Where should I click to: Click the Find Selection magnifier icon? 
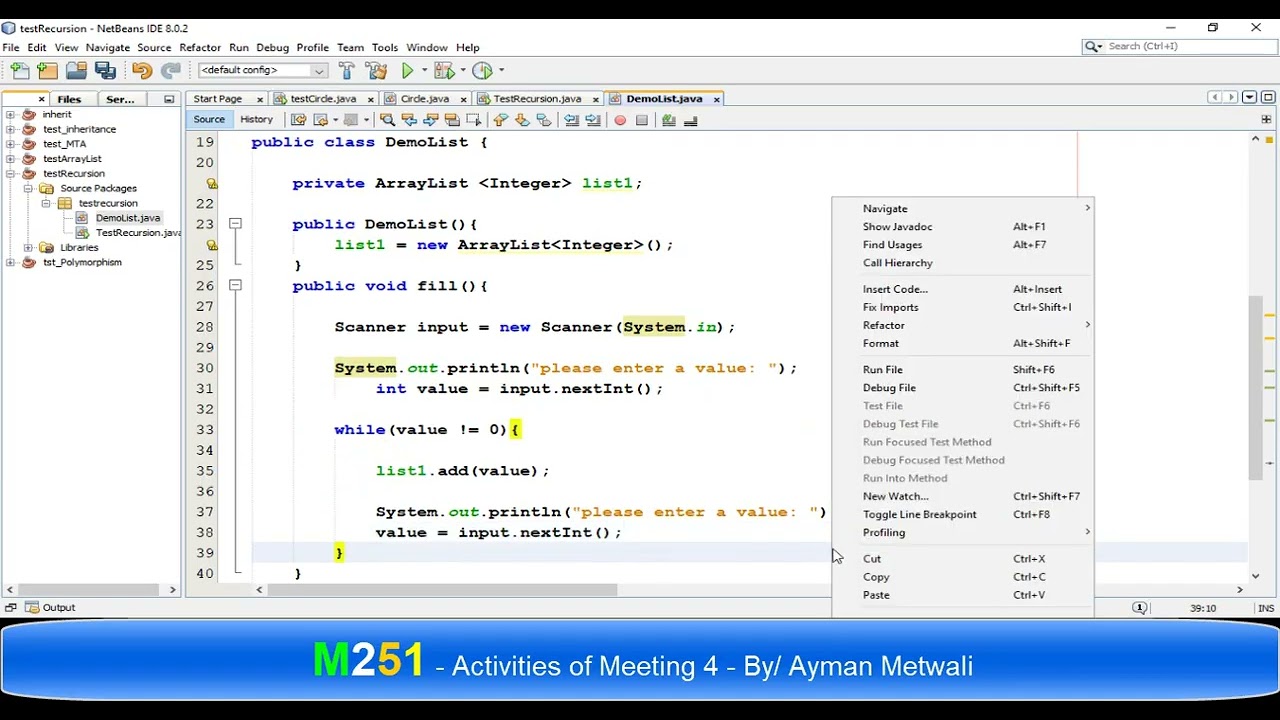[x=387, y=120]
